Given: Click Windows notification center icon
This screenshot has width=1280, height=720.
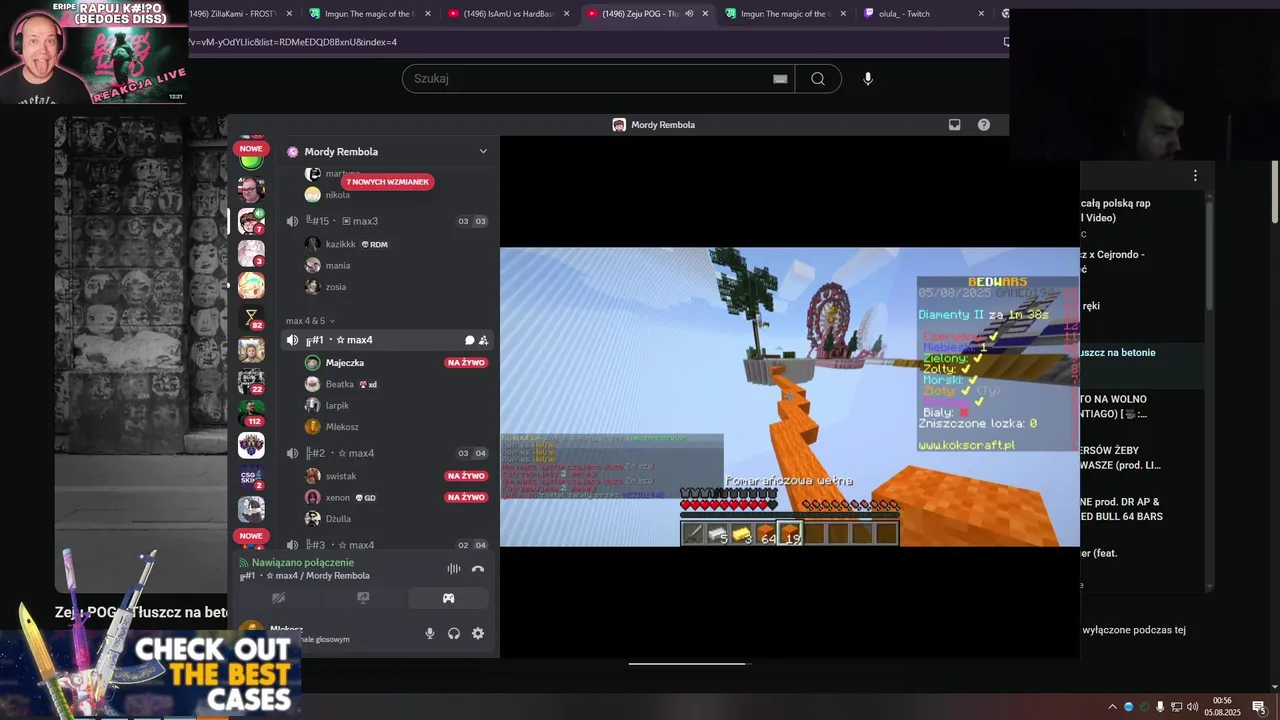Looking at the screenshot, I should [1259, 707].
